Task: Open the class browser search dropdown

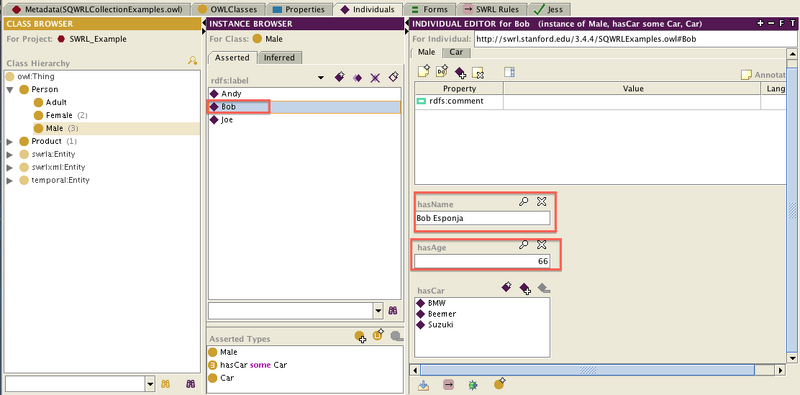Action: [150, 384]
